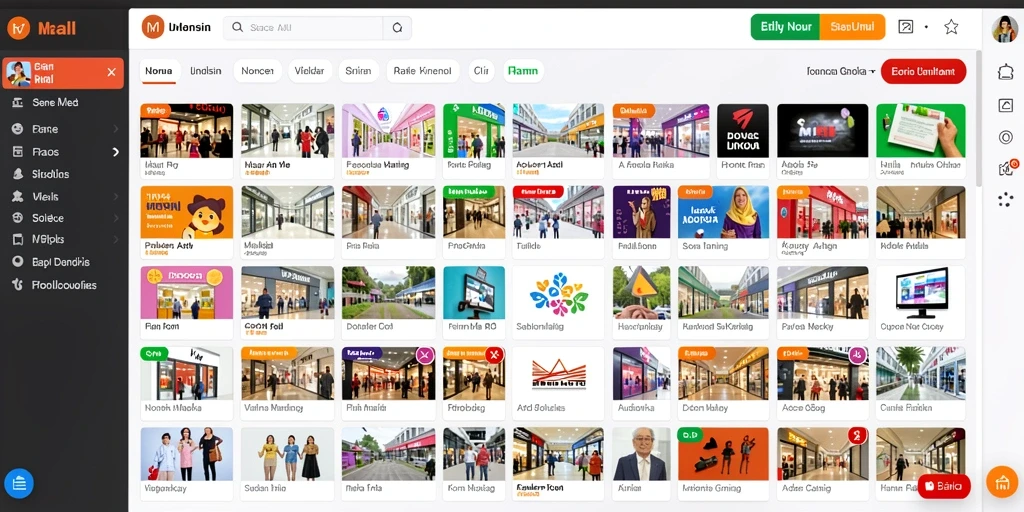Click the red 2 badge on Adiae Camig card
This screenshot has height=512, width=1024.
[x=857, y=436]
